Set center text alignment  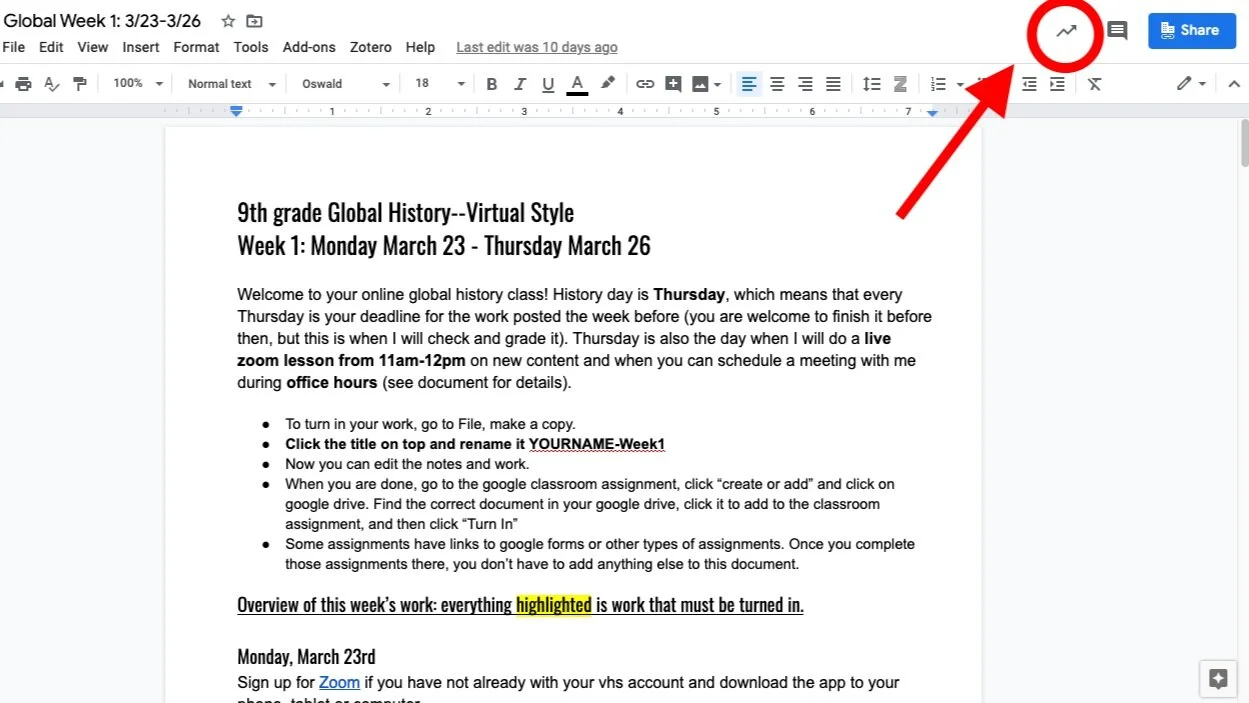pyautogui.click(x=777, y=84)
